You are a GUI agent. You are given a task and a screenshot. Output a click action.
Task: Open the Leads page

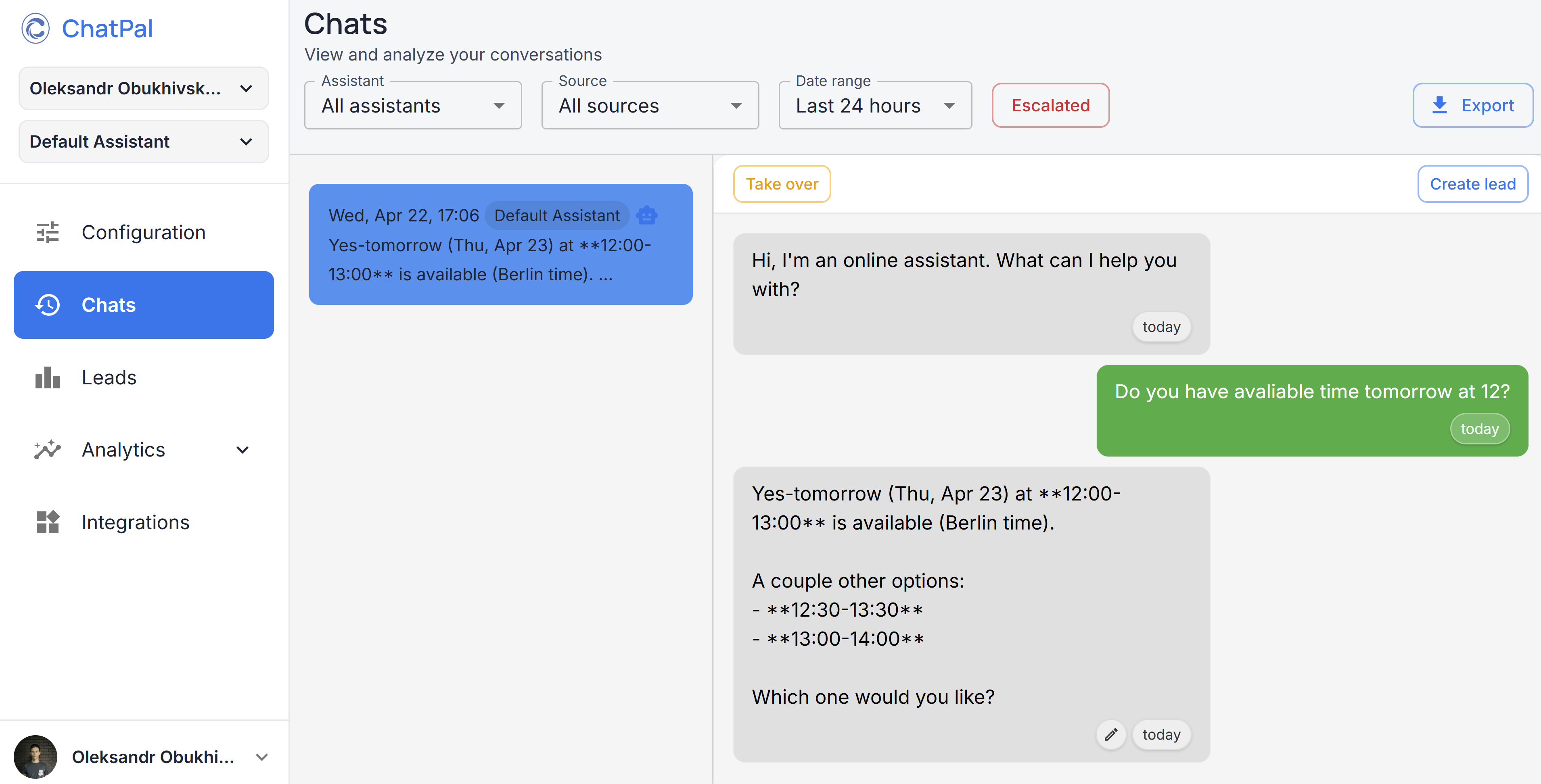109,377
